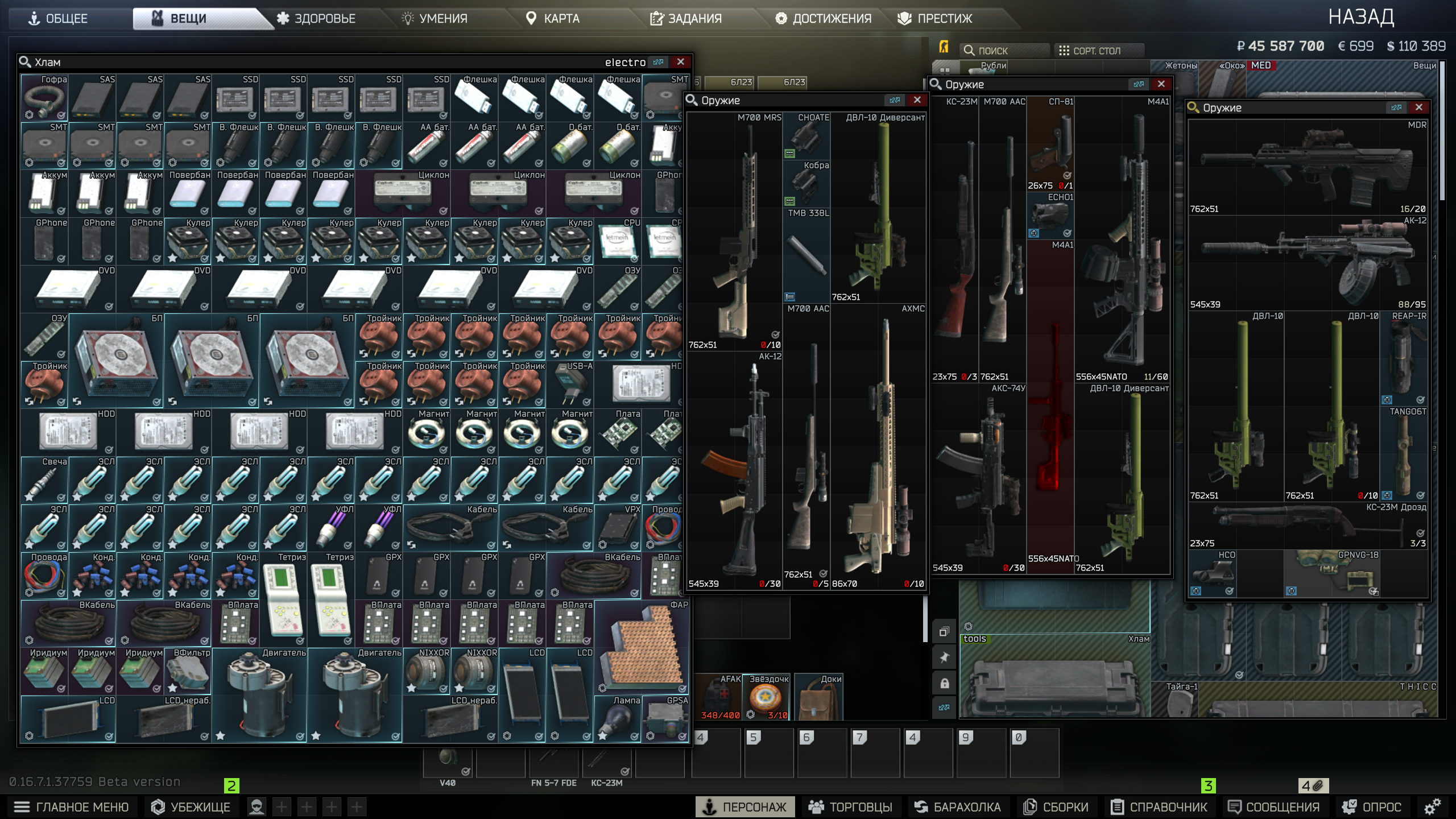Select the USB-A adapter item

[570, 384]
